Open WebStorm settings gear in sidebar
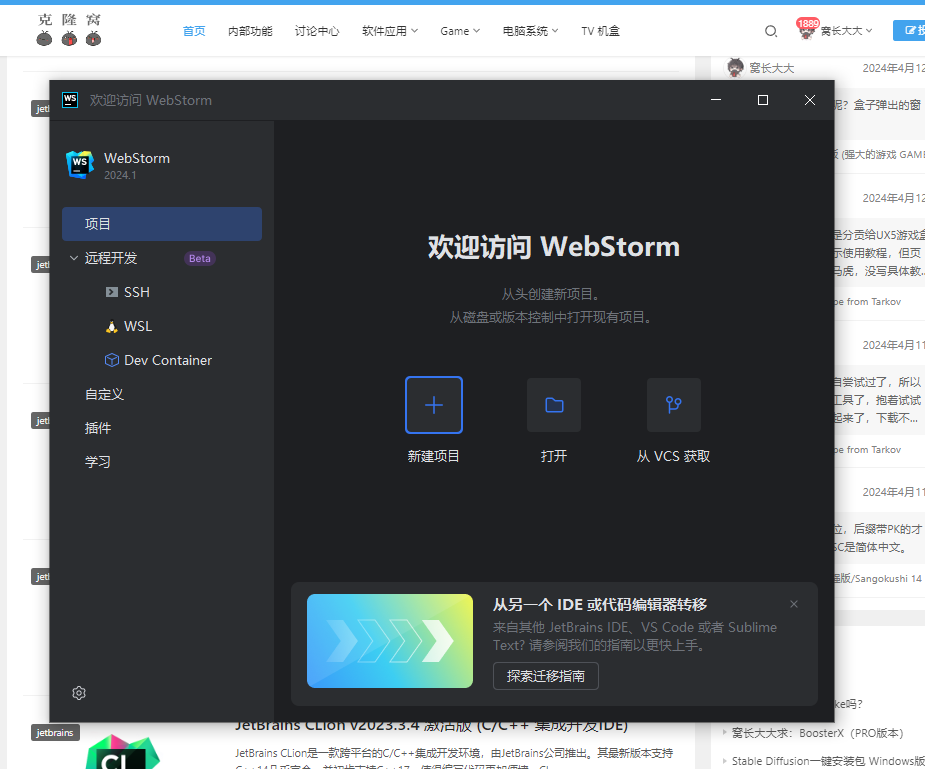This screenshot has width=925, height=769. tap(79, 693)
